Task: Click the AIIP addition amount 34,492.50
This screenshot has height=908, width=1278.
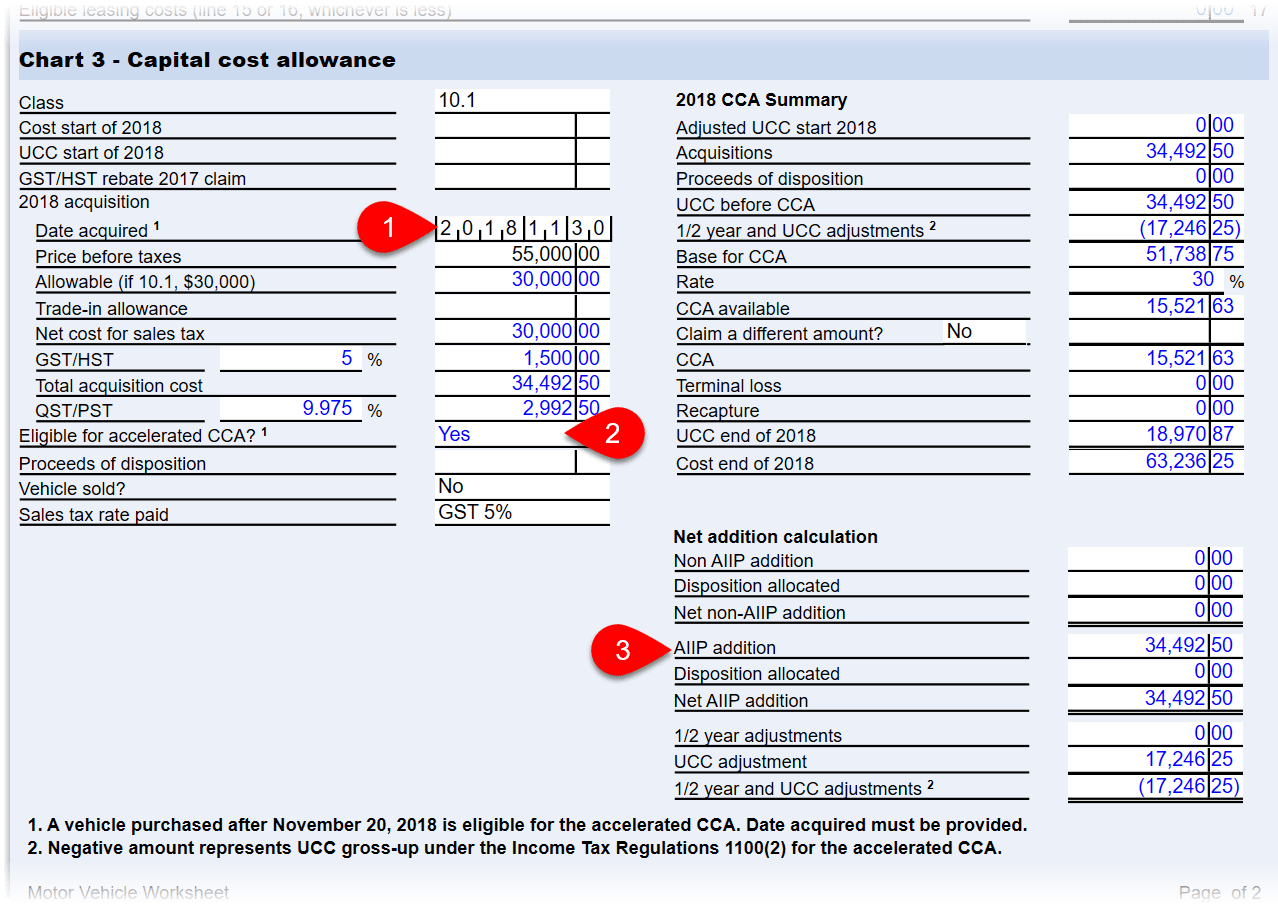Action: click(1156, 646)
